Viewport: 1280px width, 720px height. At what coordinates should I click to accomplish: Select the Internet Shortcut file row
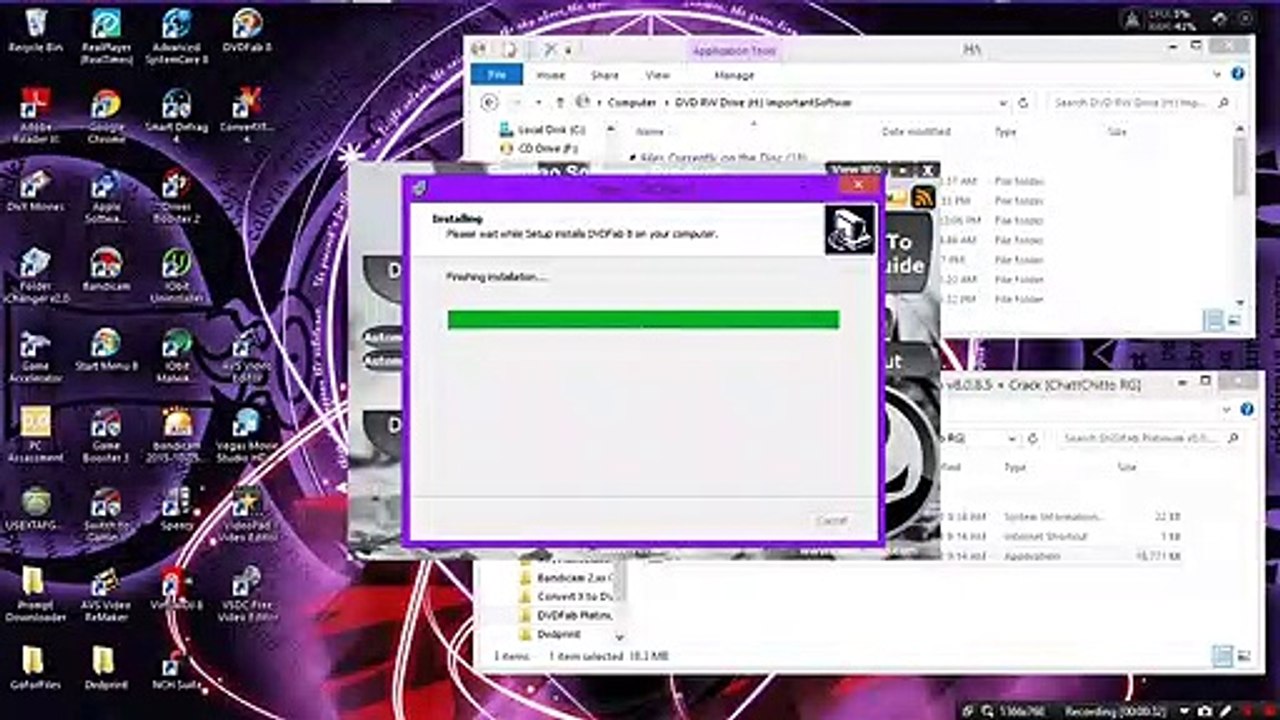(1062, 536)
